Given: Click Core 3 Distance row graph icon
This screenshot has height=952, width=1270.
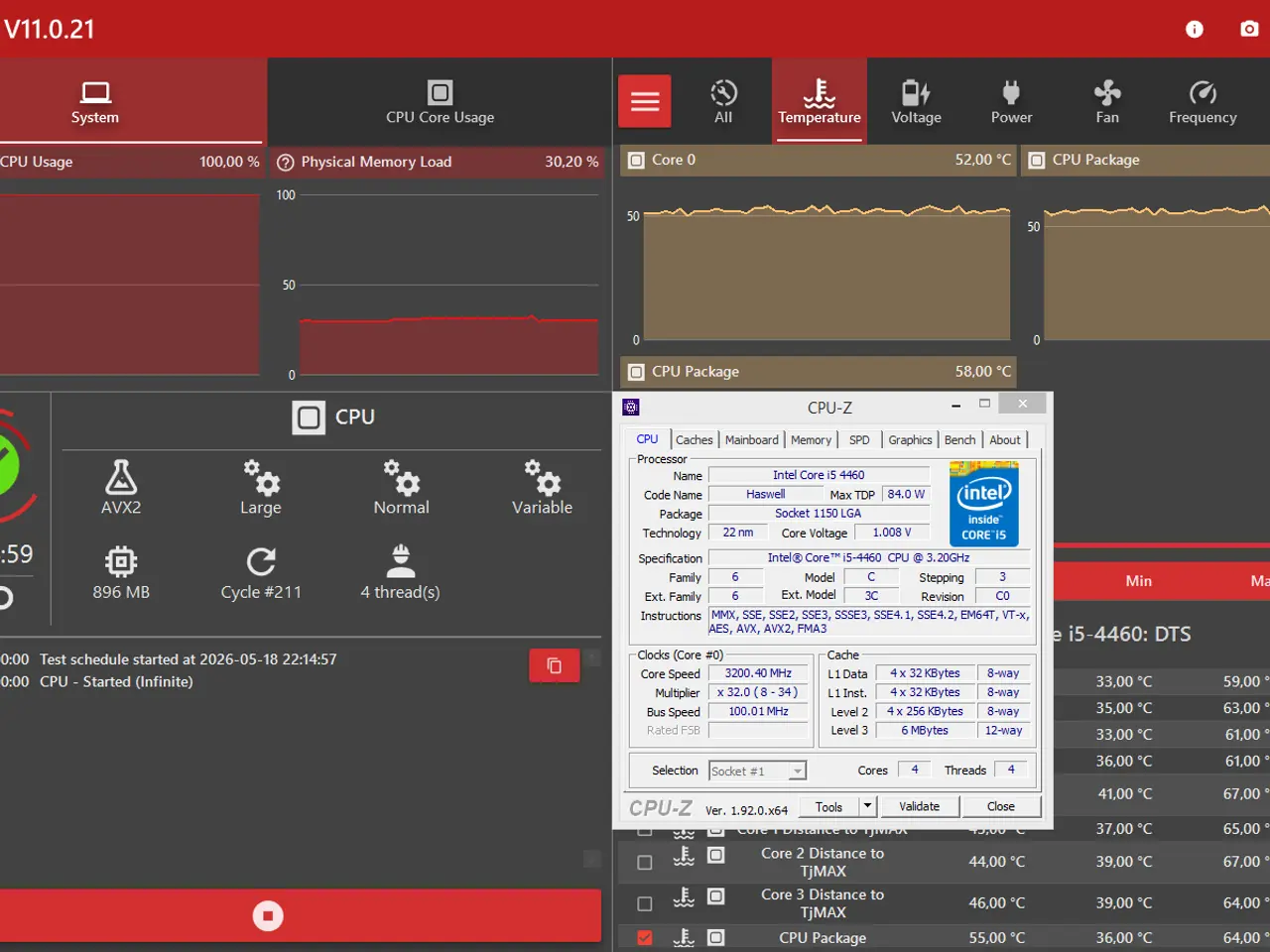Looking at the screenshot, I should coord(716,896).
